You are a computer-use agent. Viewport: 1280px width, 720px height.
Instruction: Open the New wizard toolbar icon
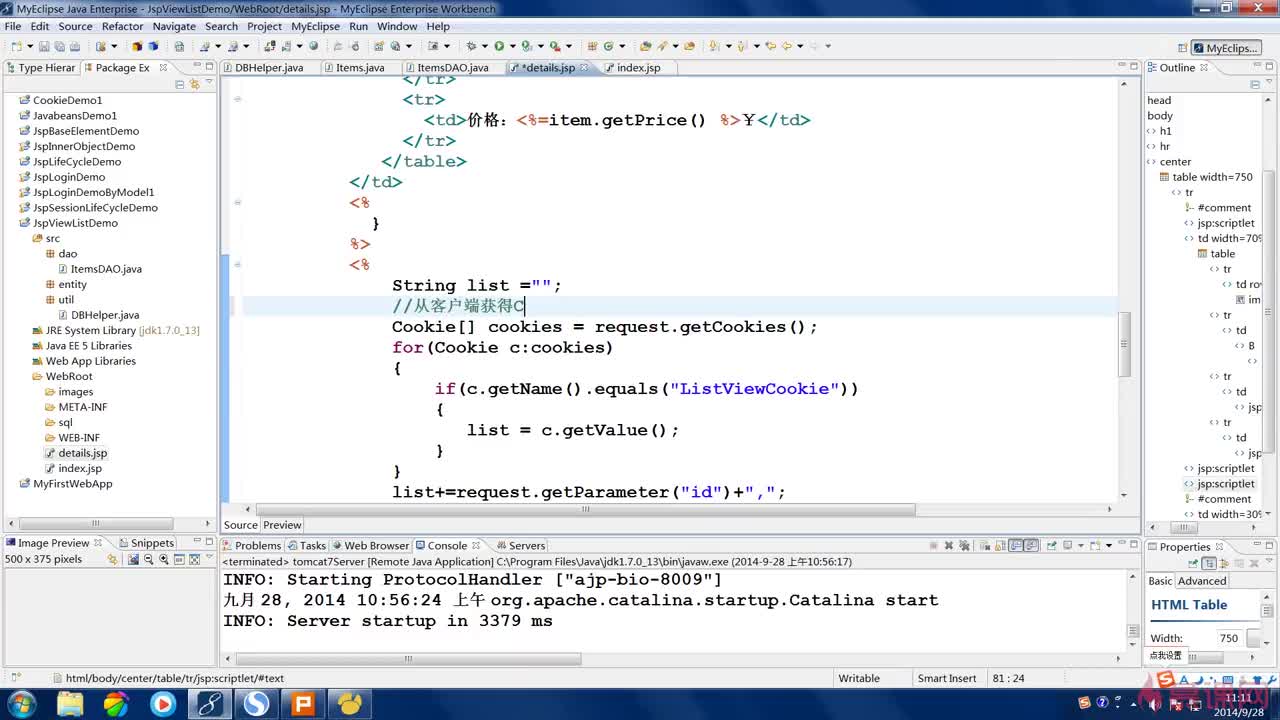(18, 46)
